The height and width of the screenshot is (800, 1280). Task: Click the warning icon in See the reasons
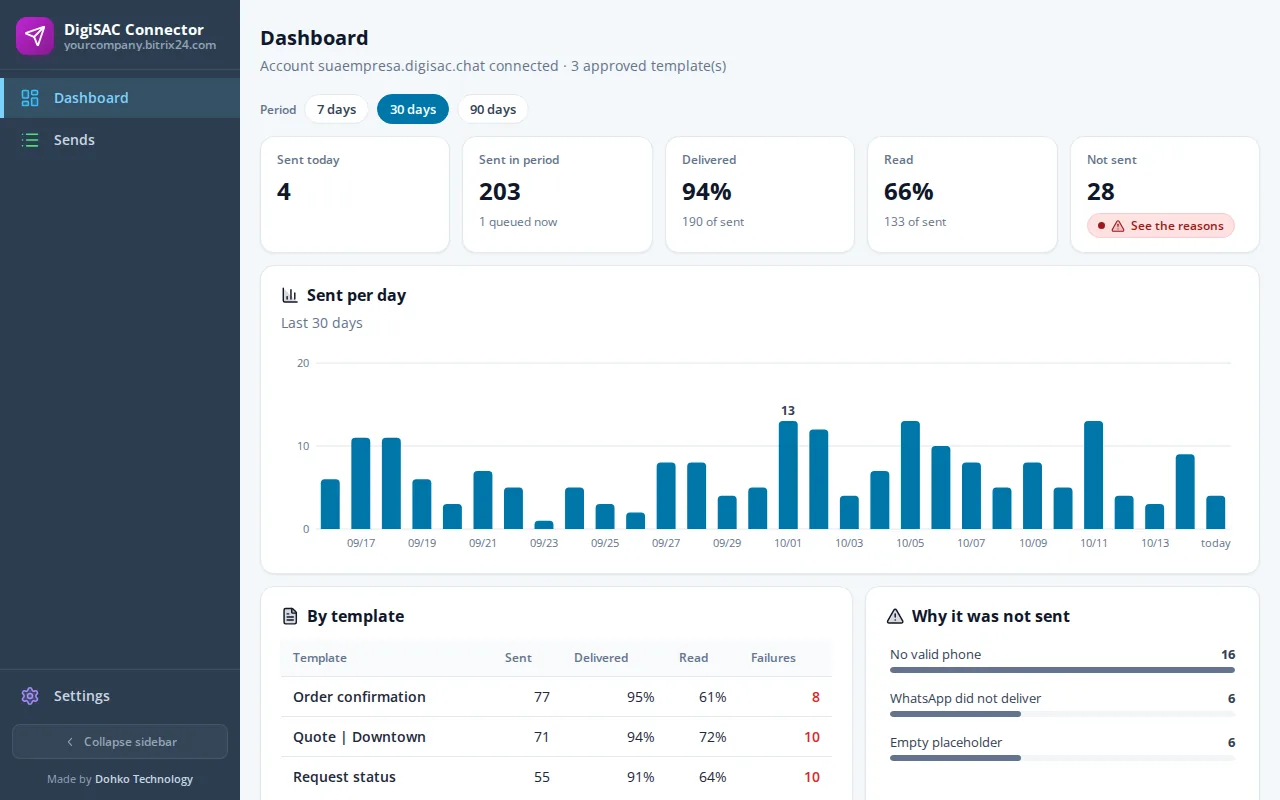(1118, 226)
